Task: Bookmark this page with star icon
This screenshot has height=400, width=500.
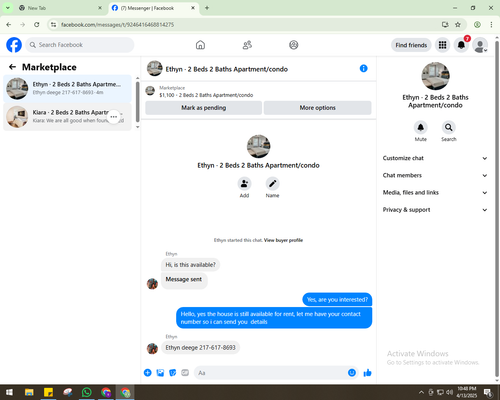Action: pos(458,25)
